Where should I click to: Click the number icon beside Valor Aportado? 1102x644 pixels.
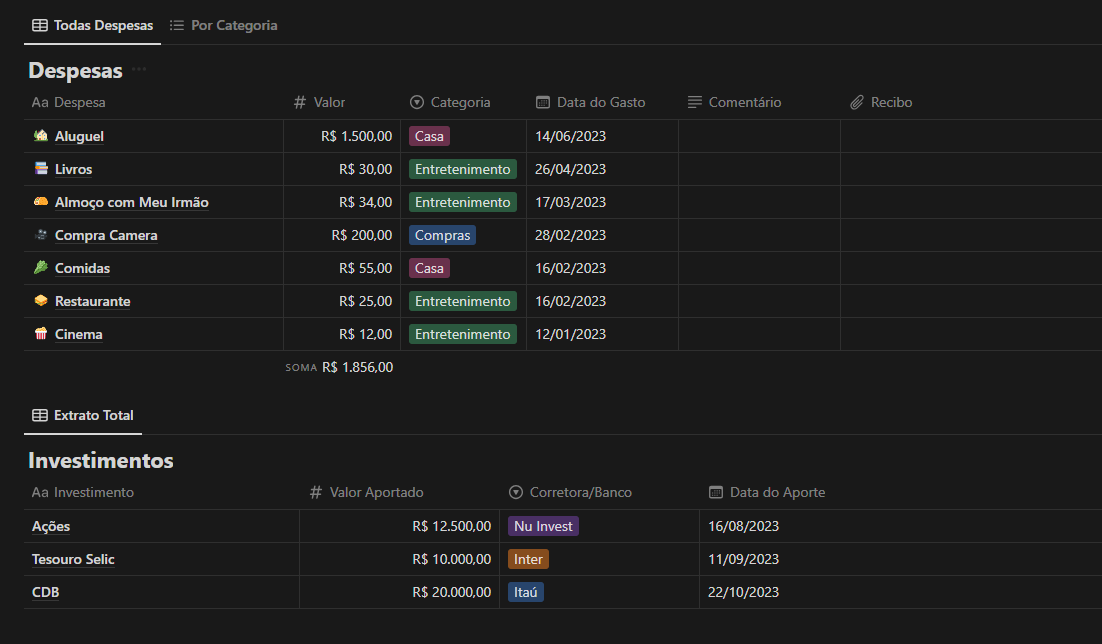pyautogui.click(x=316, y=493)
